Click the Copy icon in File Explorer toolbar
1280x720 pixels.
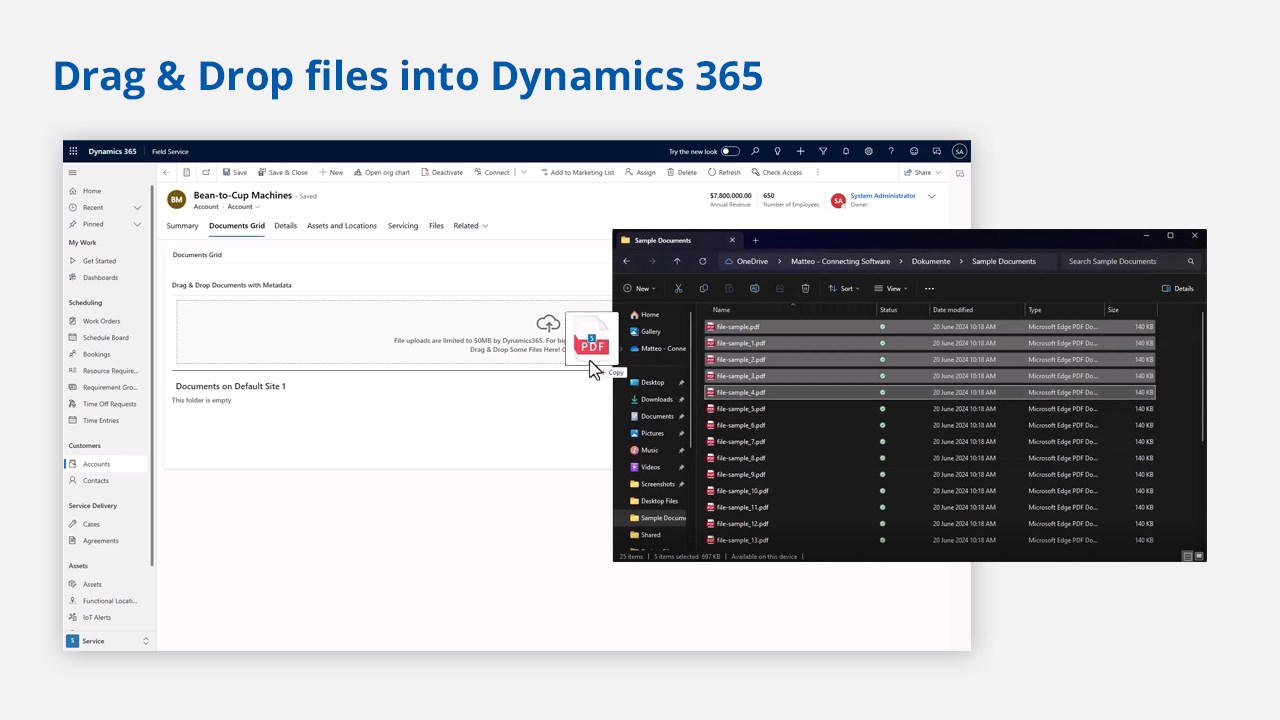coord(704,288)
